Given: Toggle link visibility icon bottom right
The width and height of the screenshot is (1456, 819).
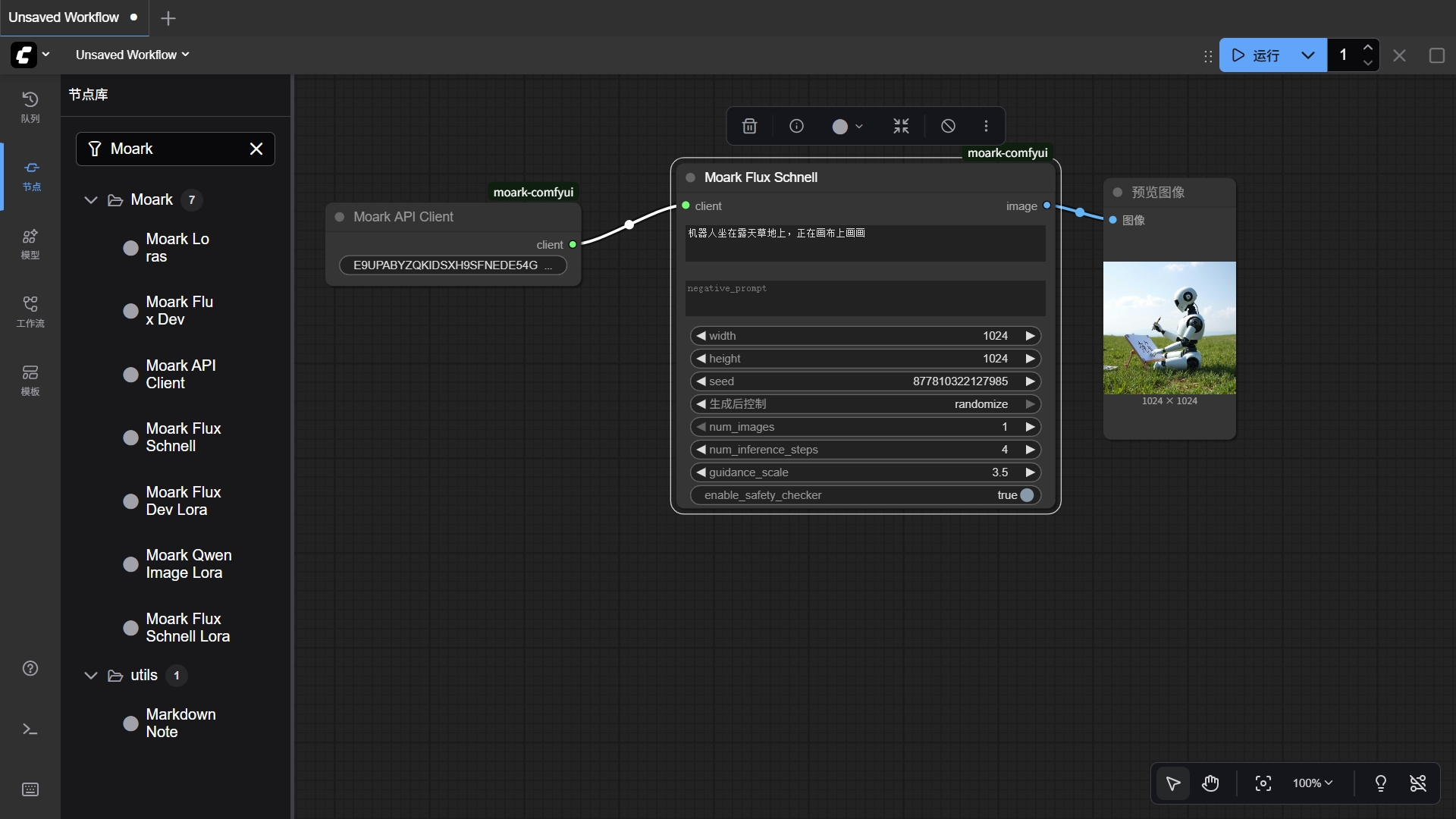Looking at the screenshot, I should click(1417, 783).
